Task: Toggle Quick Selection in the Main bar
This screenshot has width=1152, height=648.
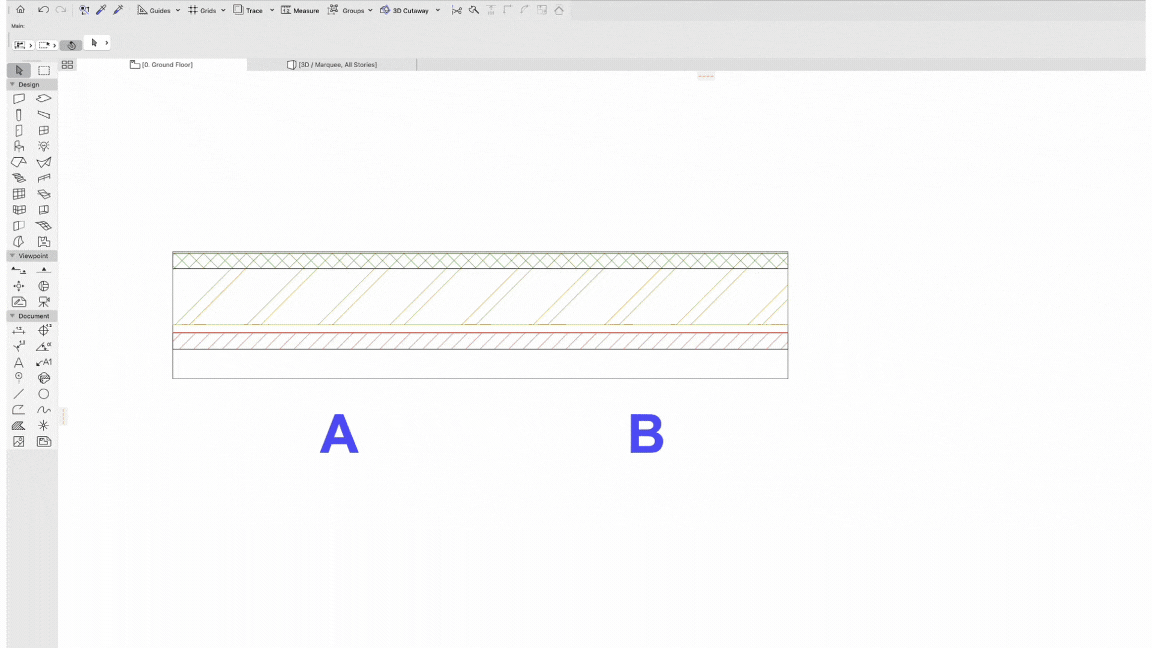Action: [x=71, y=45]
